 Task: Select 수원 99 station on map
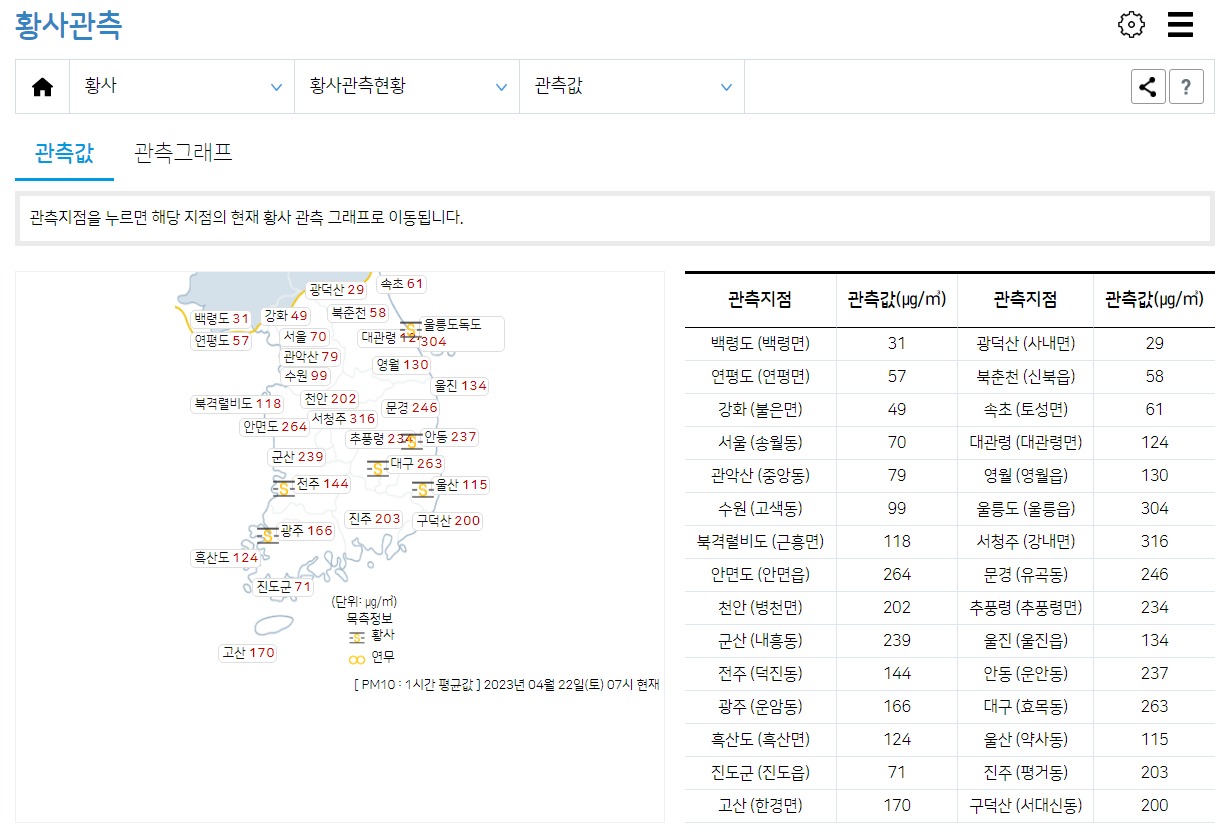pyautogui.click(x=306, y=376)
